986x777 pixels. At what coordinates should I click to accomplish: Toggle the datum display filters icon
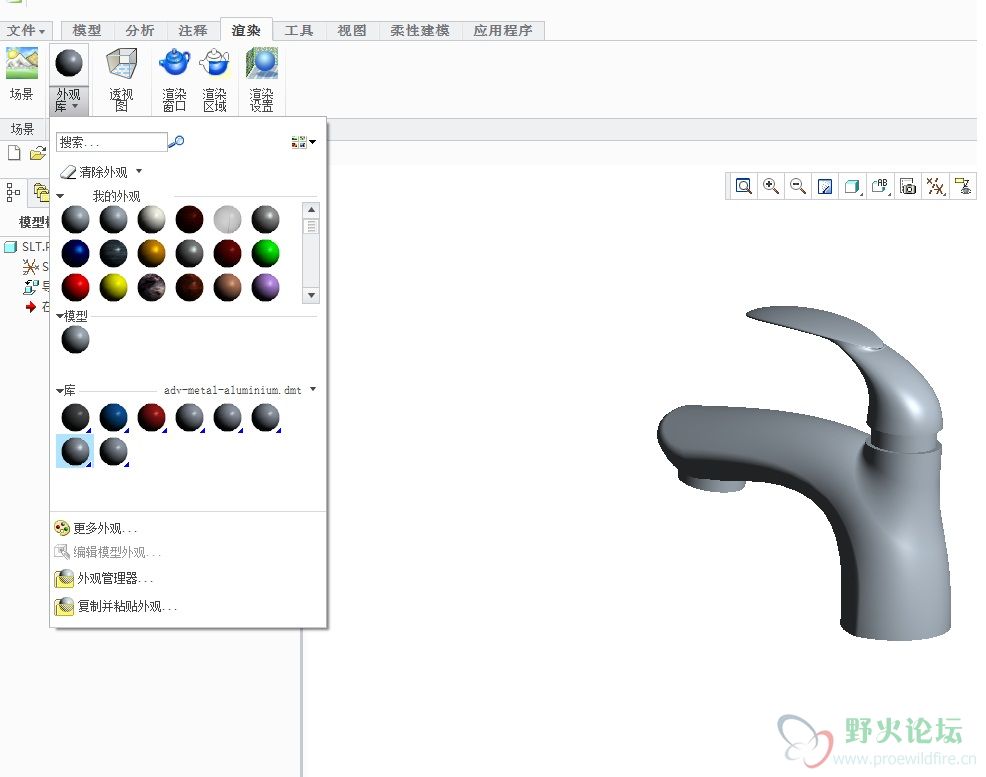point(935,186)
